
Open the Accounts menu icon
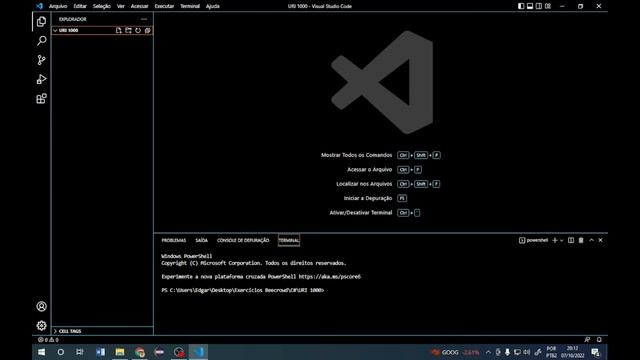click(41, 306)
